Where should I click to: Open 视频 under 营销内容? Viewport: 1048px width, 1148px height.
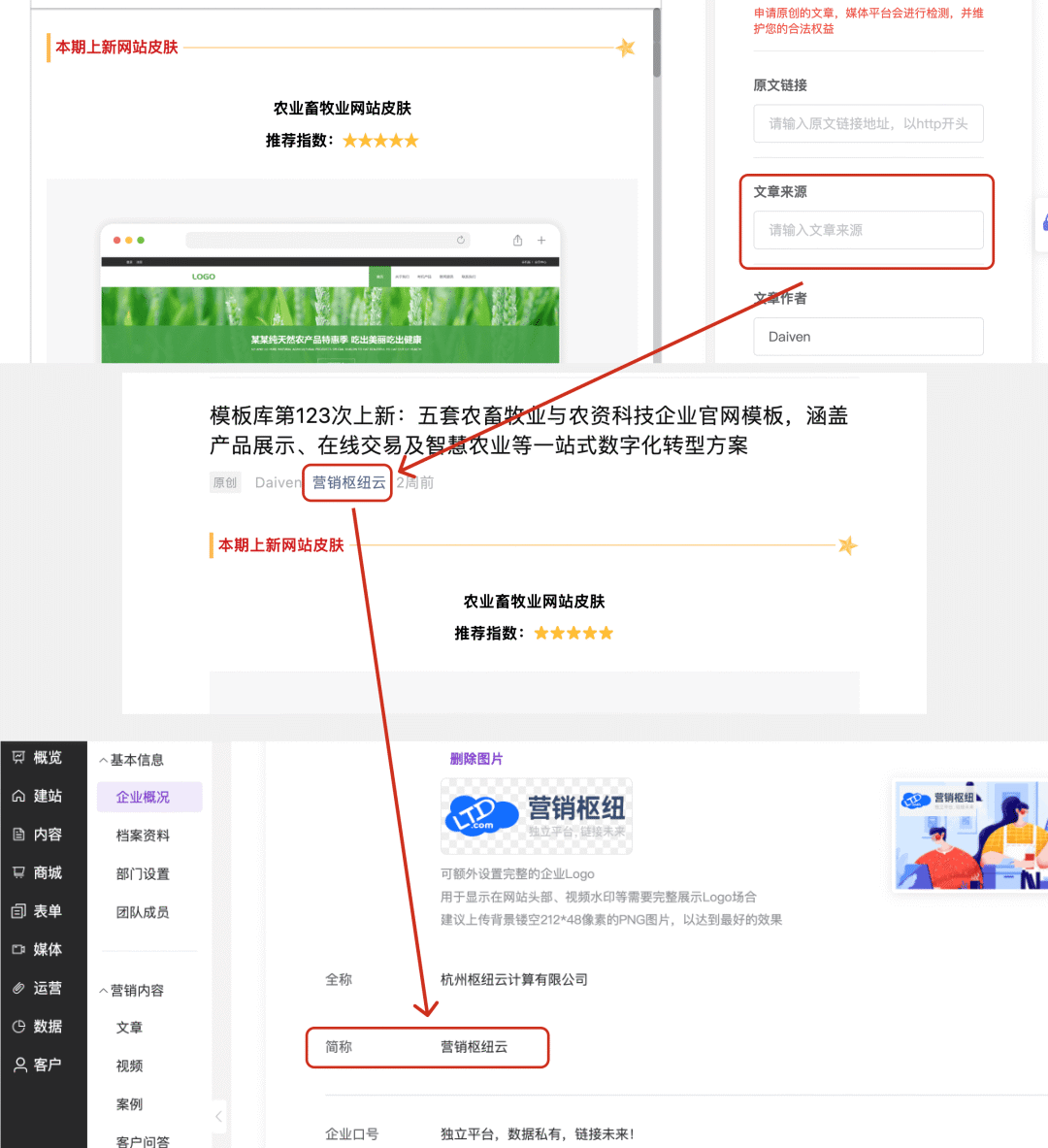pyautogui.click(x=130, y=1066)
